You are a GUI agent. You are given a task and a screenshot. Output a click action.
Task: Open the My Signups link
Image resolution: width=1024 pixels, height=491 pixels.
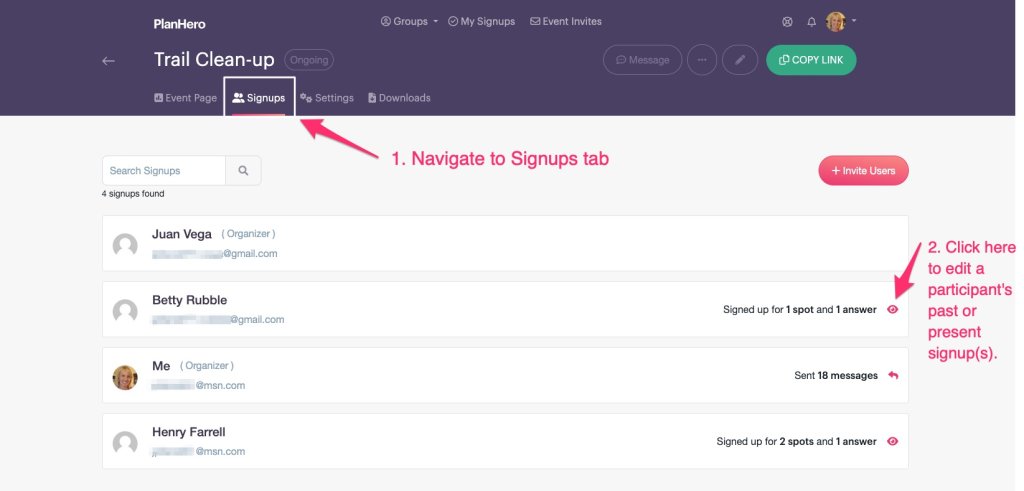tap(481, 21)
